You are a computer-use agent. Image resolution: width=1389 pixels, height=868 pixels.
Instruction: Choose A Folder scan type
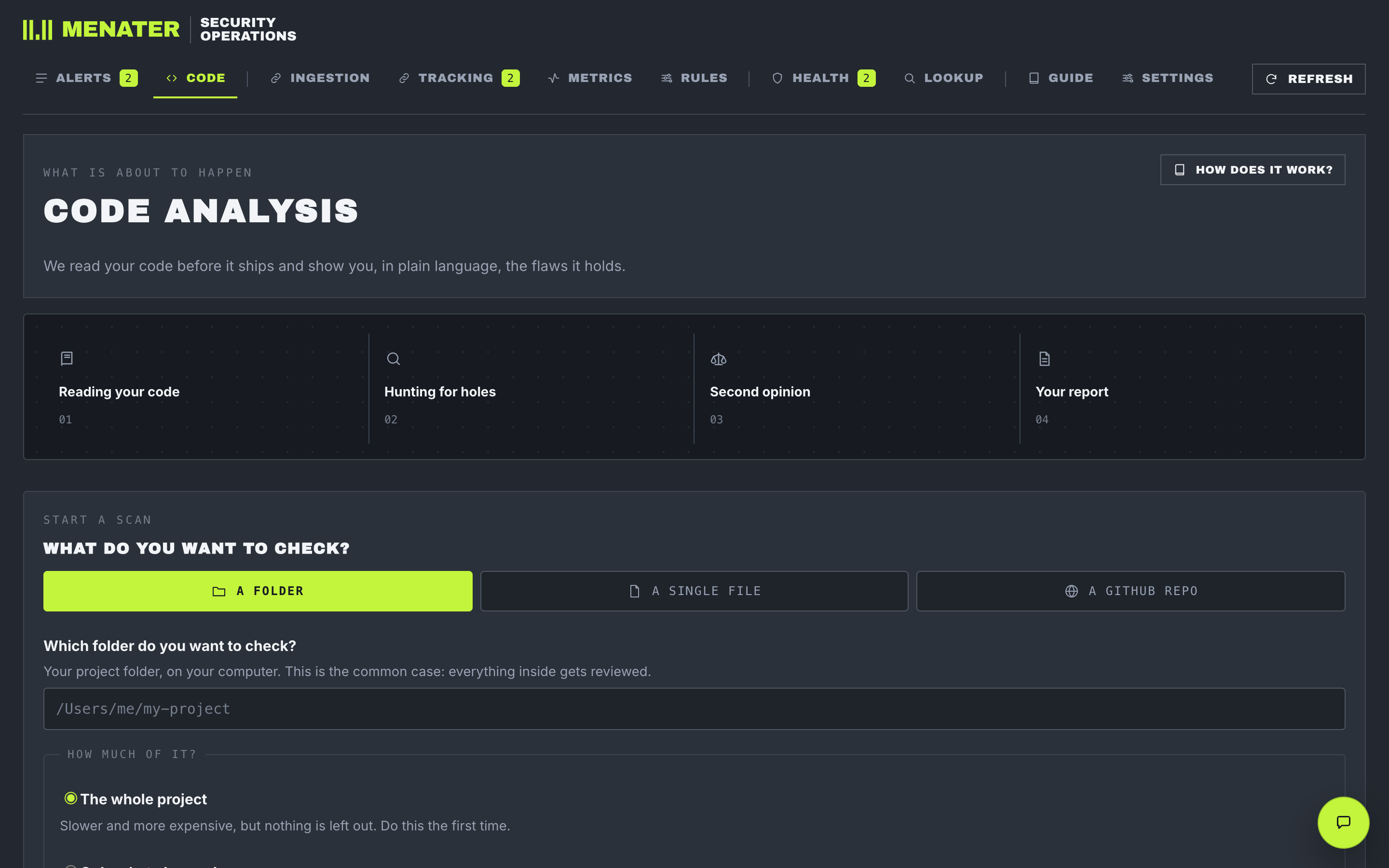coord(258,591)
